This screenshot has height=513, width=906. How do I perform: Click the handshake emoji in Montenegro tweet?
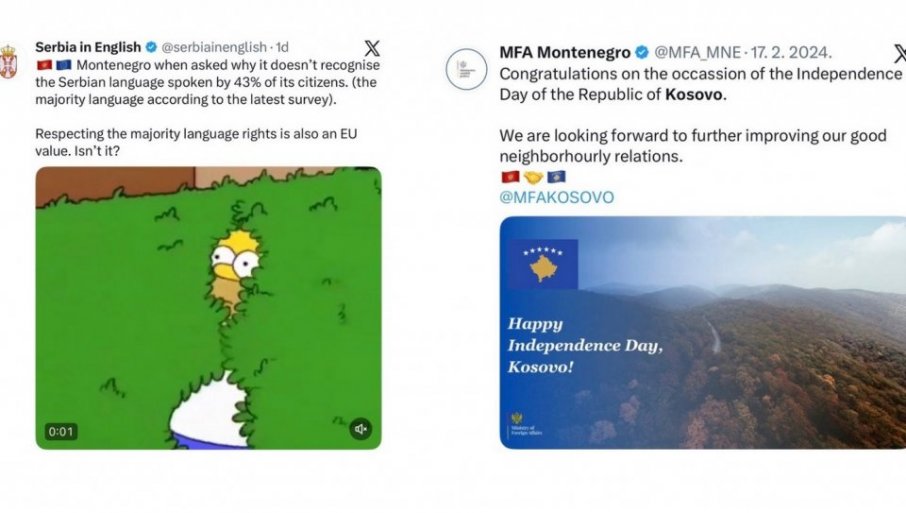pyautogui.click(x=532, y=177)
